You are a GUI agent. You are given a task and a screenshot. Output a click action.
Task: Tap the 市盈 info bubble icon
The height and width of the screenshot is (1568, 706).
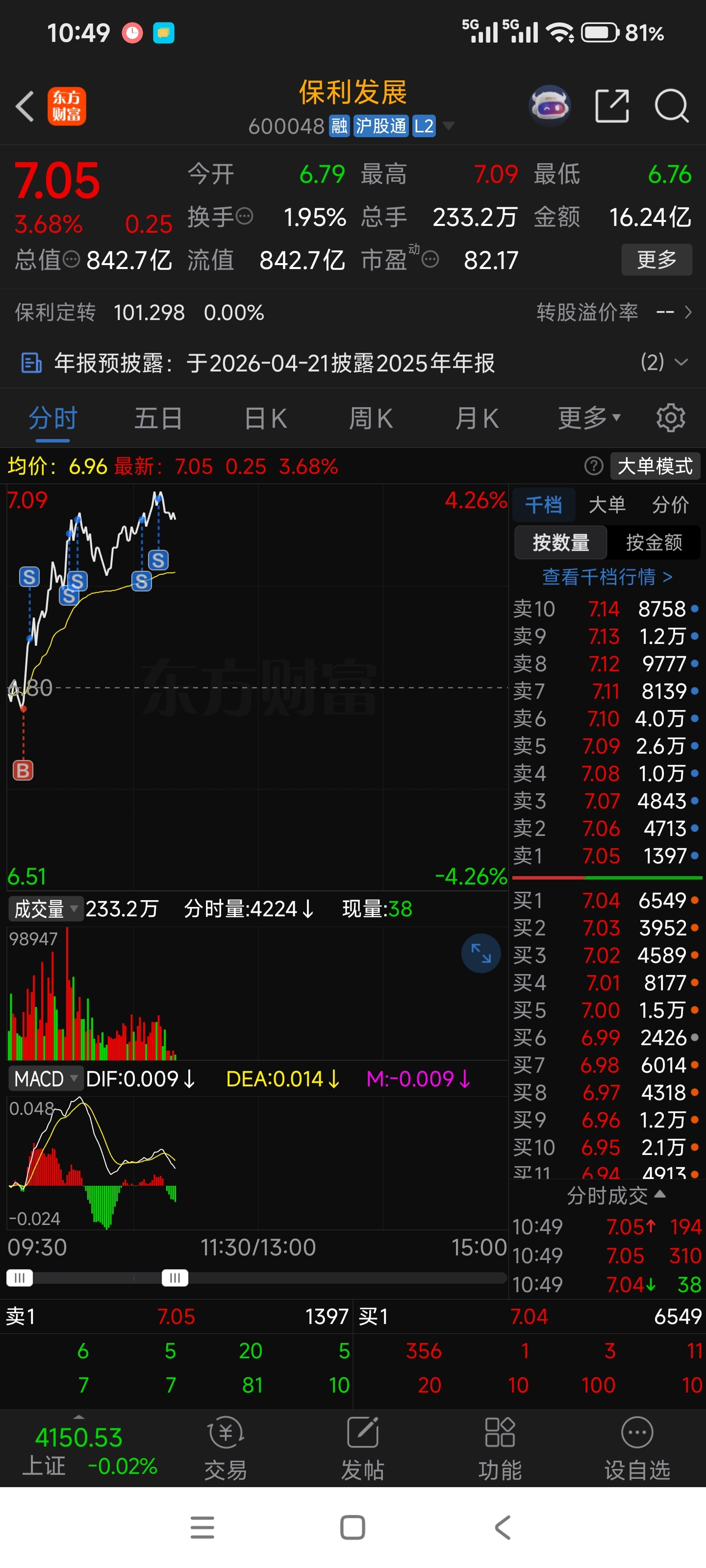point(430,260)
